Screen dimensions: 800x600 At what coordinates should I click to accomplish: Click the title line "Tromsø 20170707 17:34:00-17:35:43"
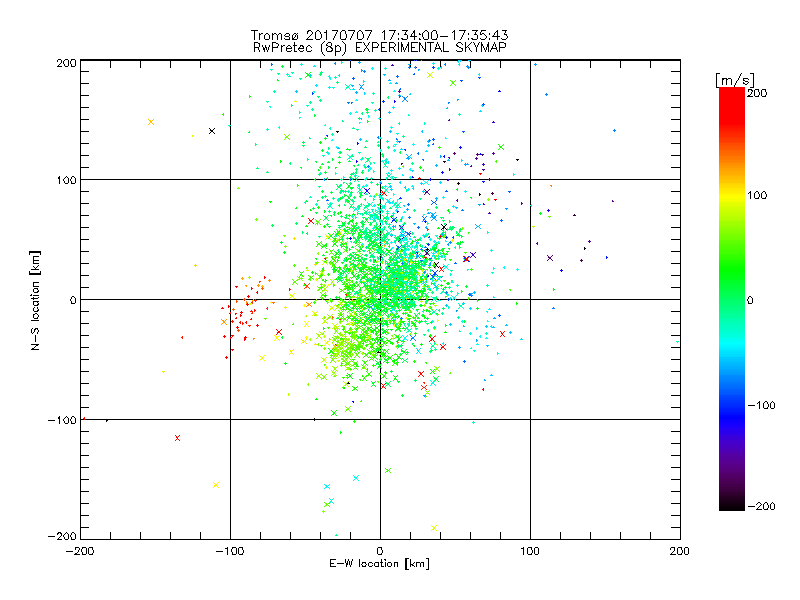(x=379, y=35)
